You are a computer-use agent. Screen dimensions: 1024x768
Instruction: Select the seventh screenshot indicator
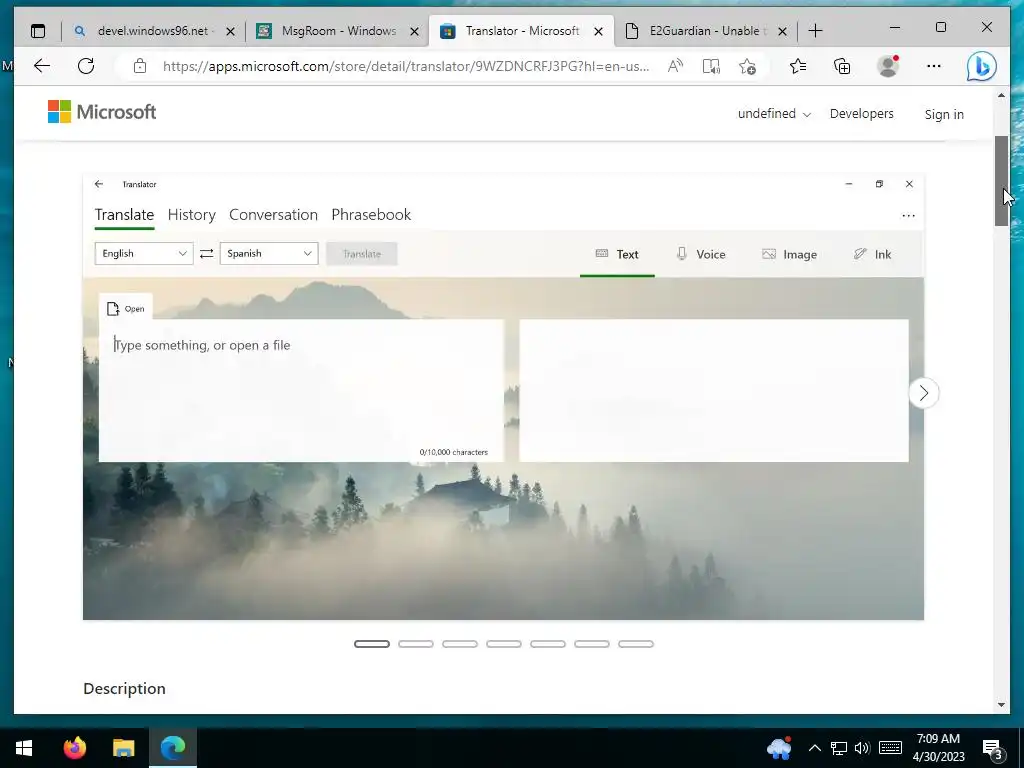(636, 644)
